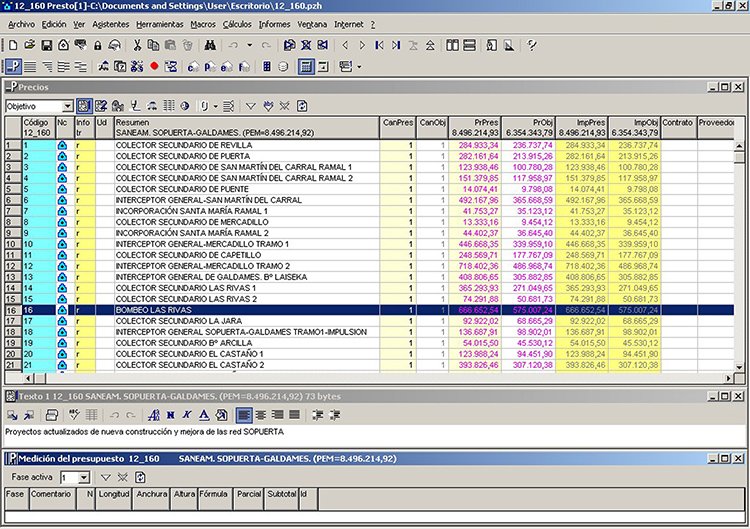
Task: Toggle bold in the text editor toolbar
Action: (170, 414)
